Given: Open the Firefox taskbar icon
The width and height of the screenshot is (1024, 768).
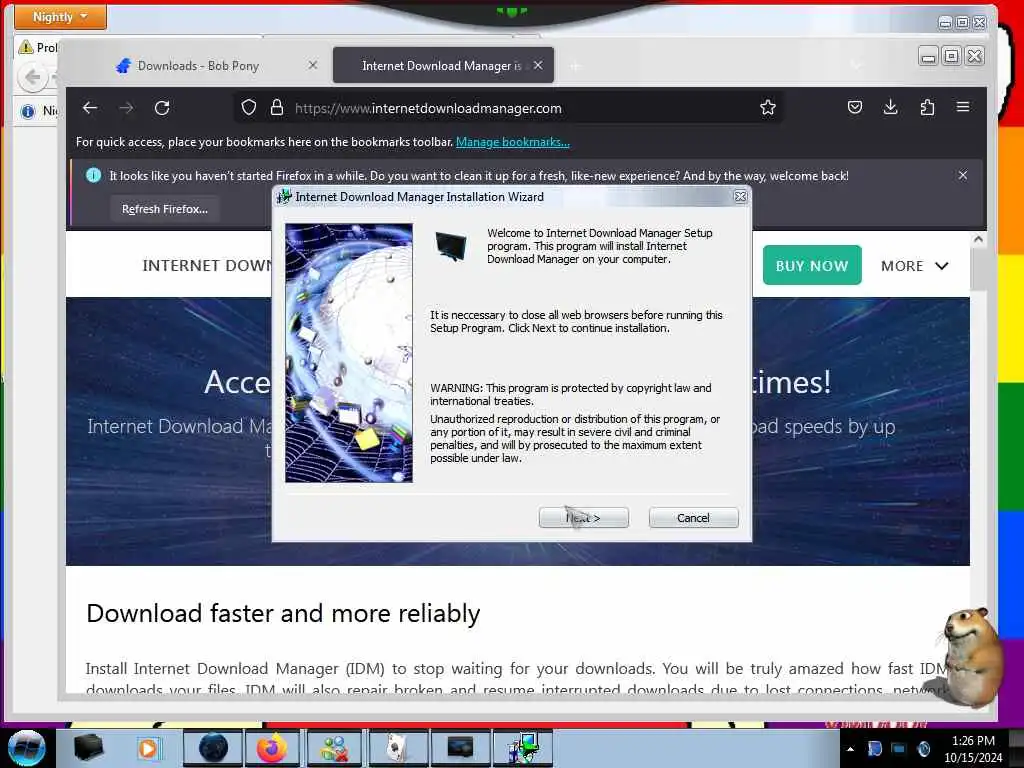Looking at the screenshot, I should (272, 748).
